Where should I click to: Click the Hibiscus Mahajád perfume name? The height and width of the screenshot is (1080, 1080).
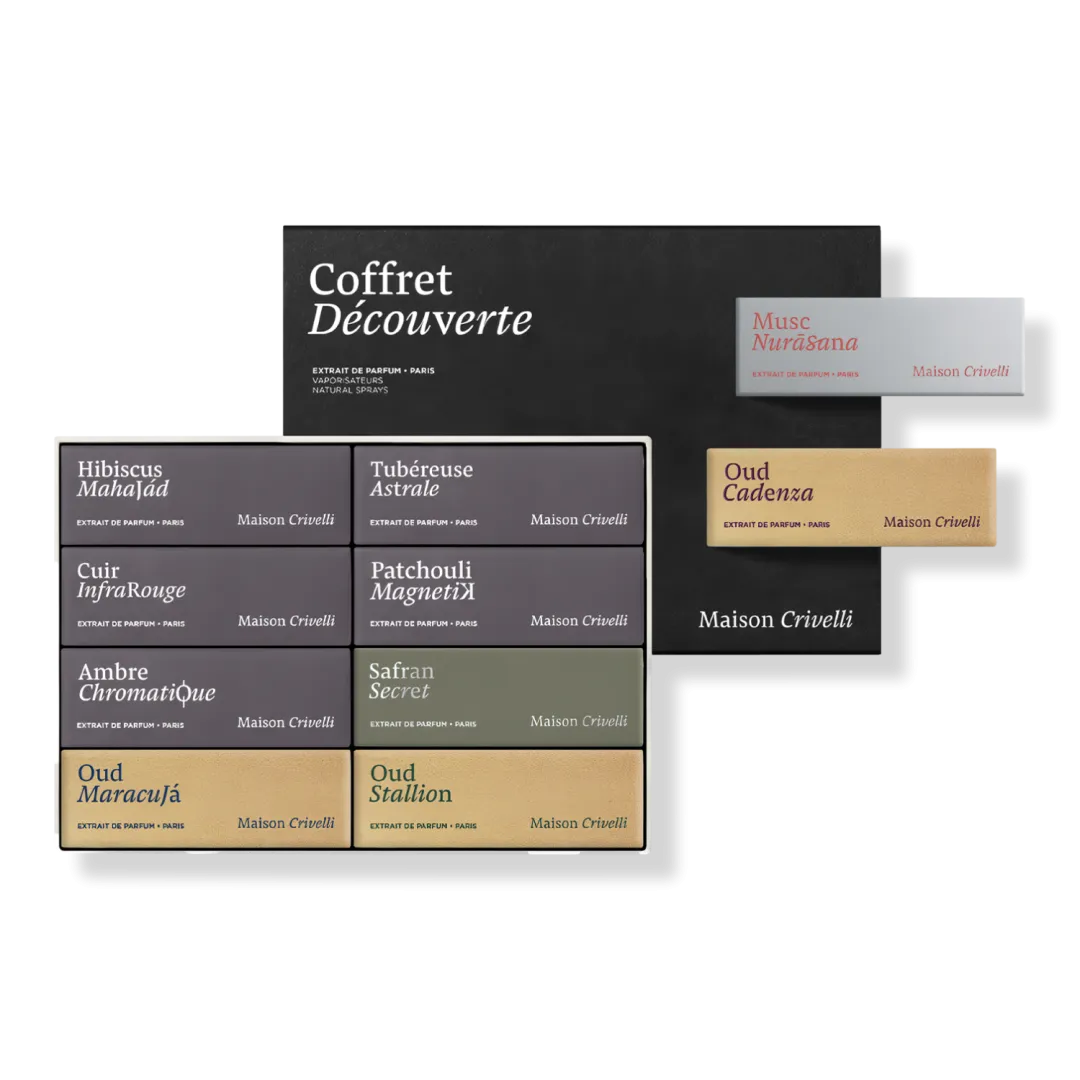pos(123,479)
